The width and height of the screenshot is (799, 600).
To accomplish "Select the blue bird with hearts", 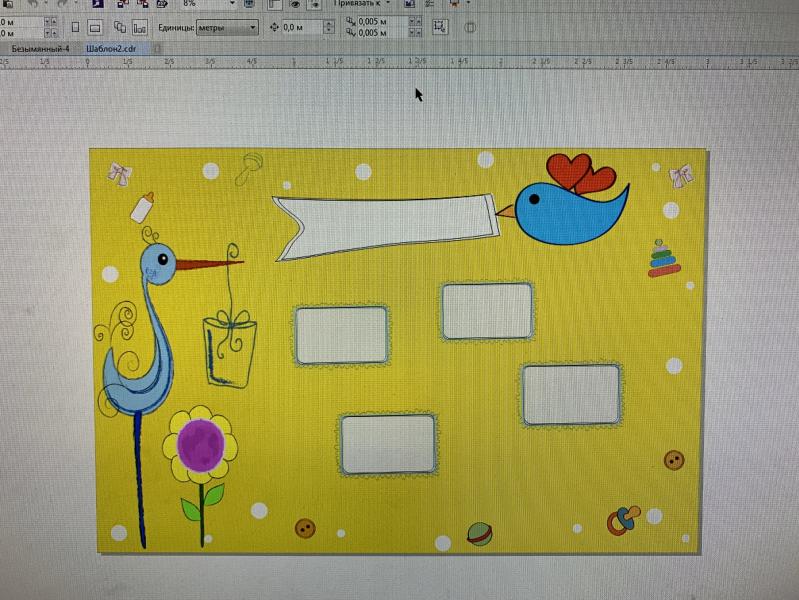I will [572, 205].
